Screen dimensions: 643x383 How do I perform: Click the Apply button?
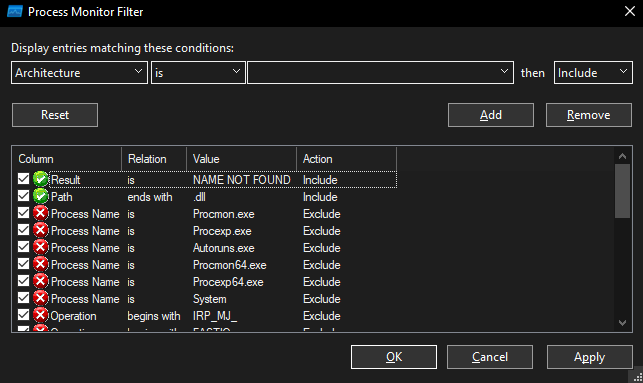[x=589, y=357]
